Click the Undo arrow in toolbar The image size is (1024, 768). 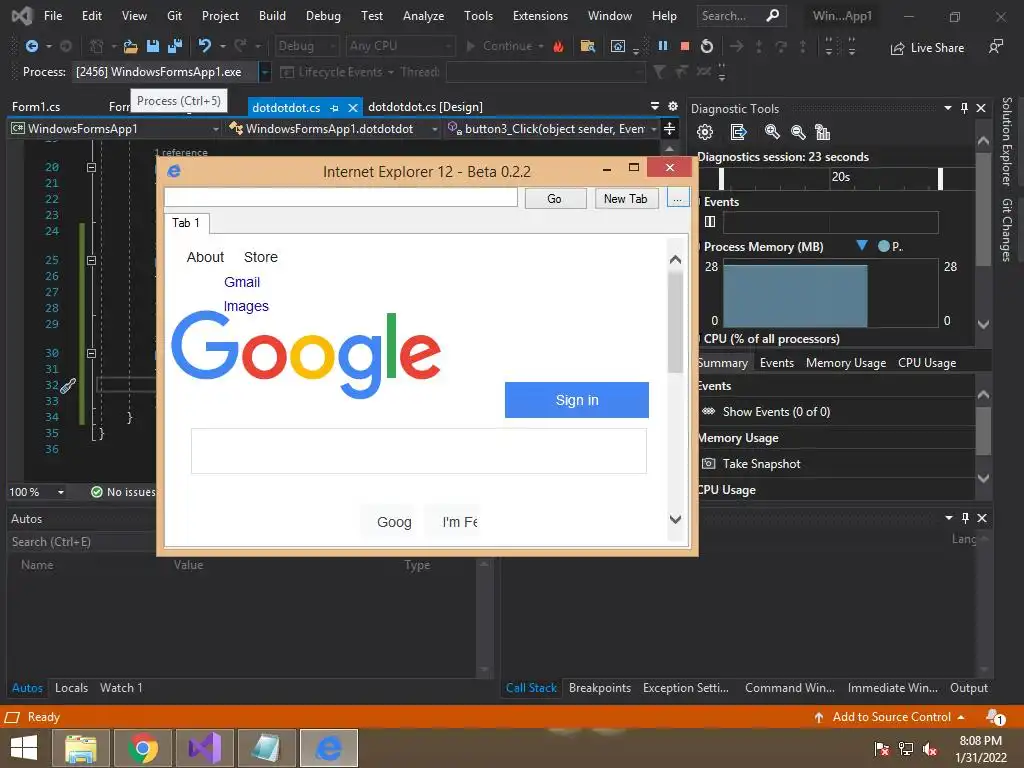point(204,46)
